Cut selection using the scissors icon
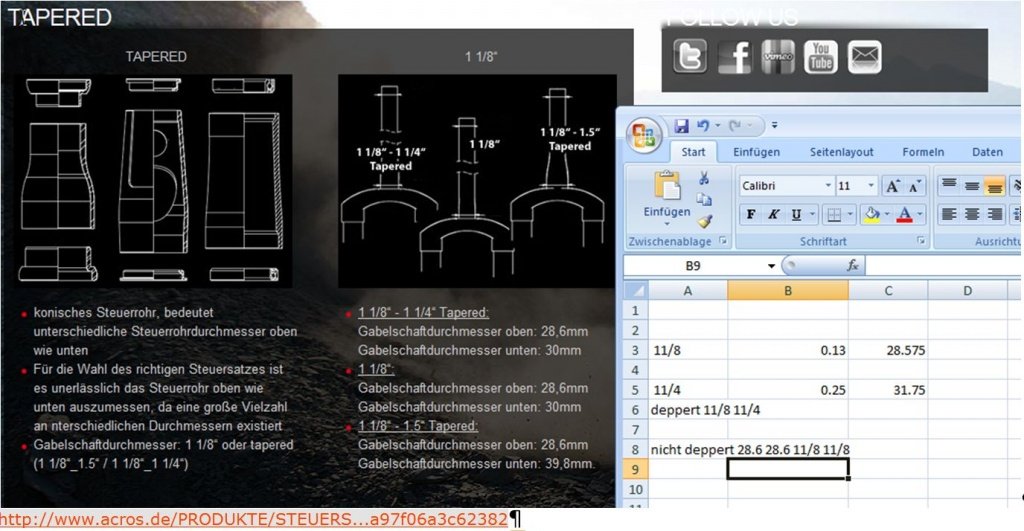Screen dimensions: 1024x531 703,178
